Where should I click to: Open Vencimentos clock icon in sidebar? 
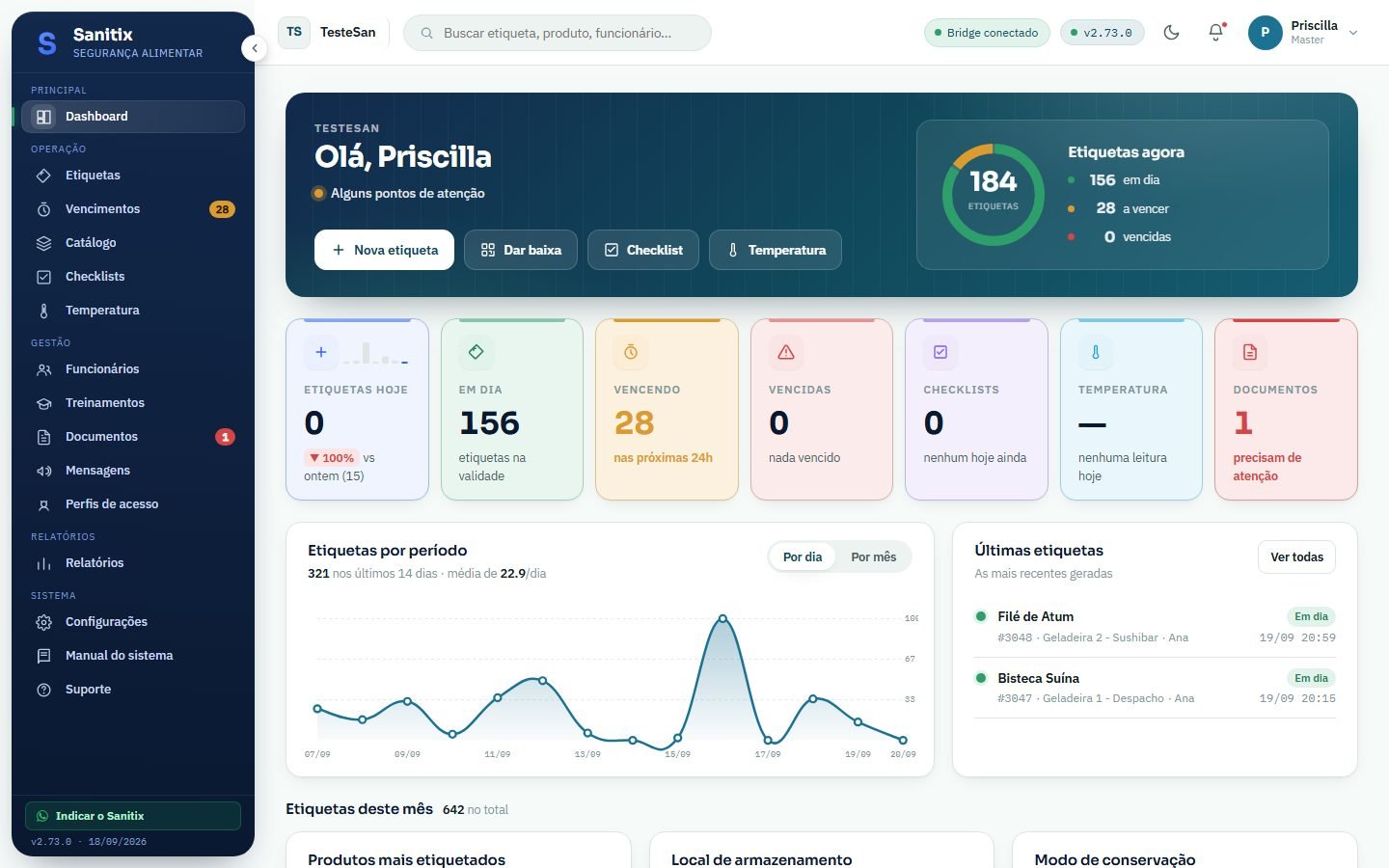tap(43, 209)
